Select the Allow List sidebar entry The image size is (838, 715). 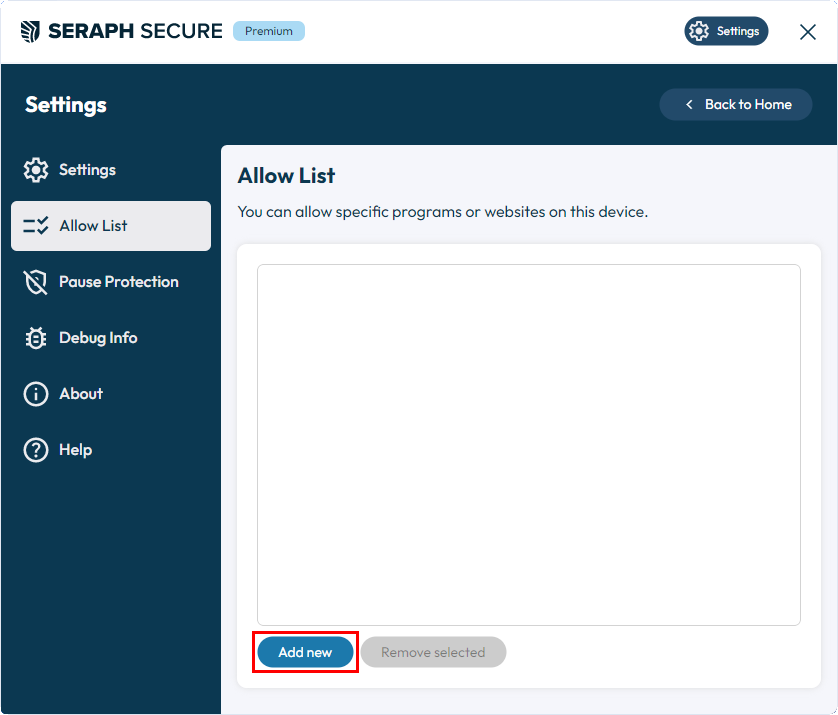coord(111,226)
